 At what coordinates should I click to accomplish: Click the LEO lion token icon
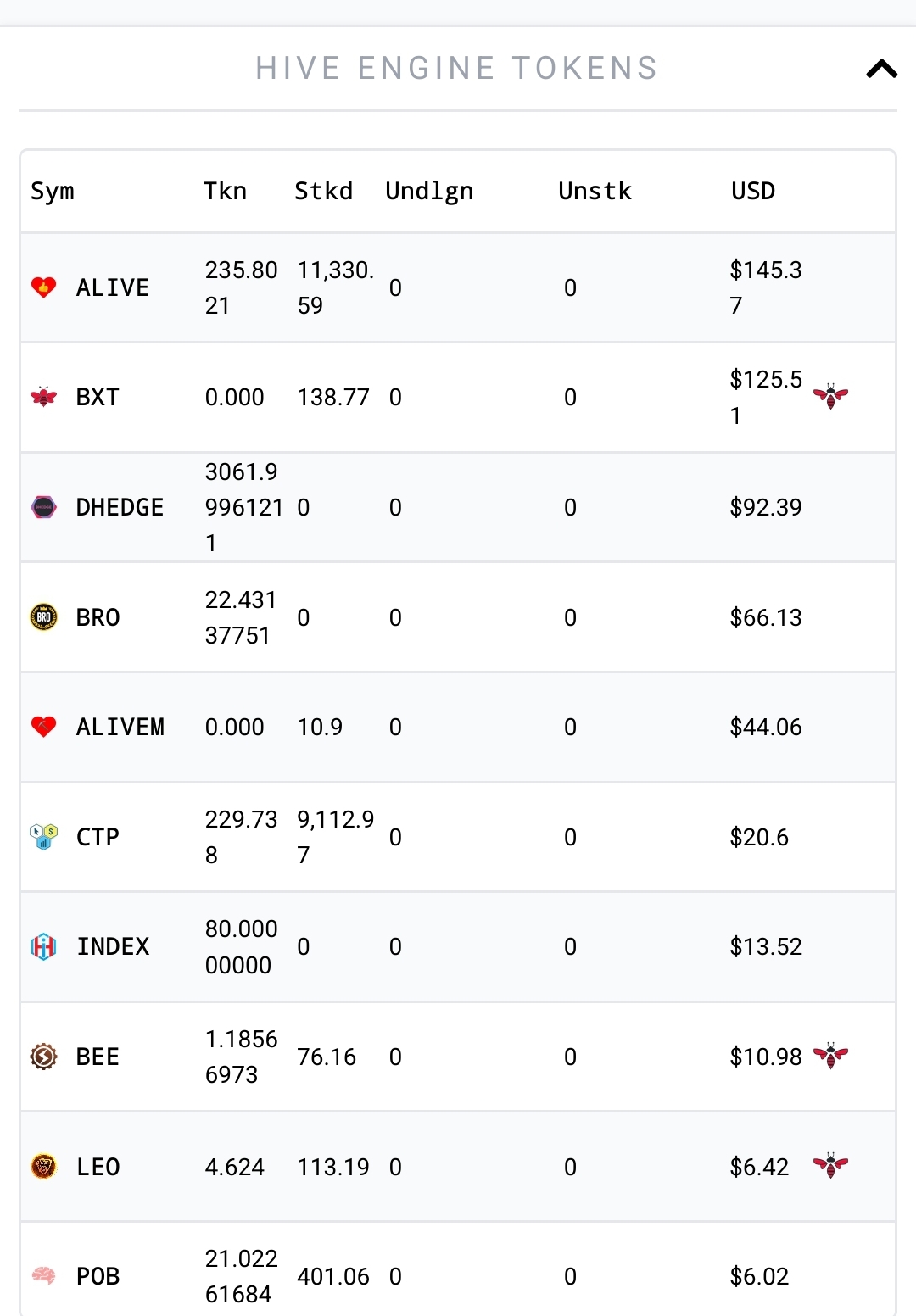click(x=44, y=1167)
